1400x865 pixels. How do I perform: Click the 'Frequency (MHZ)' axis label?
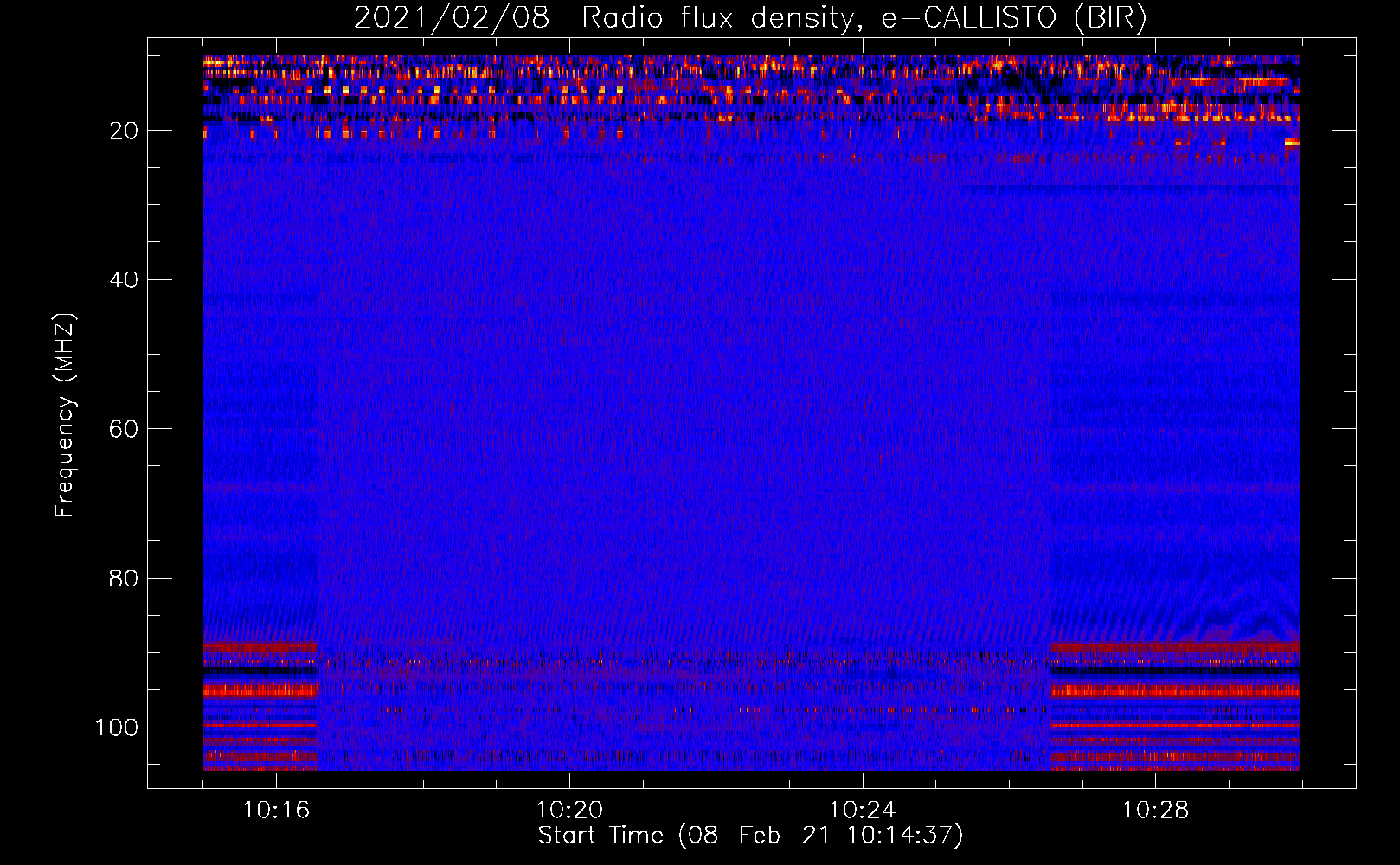coord(65,415)
